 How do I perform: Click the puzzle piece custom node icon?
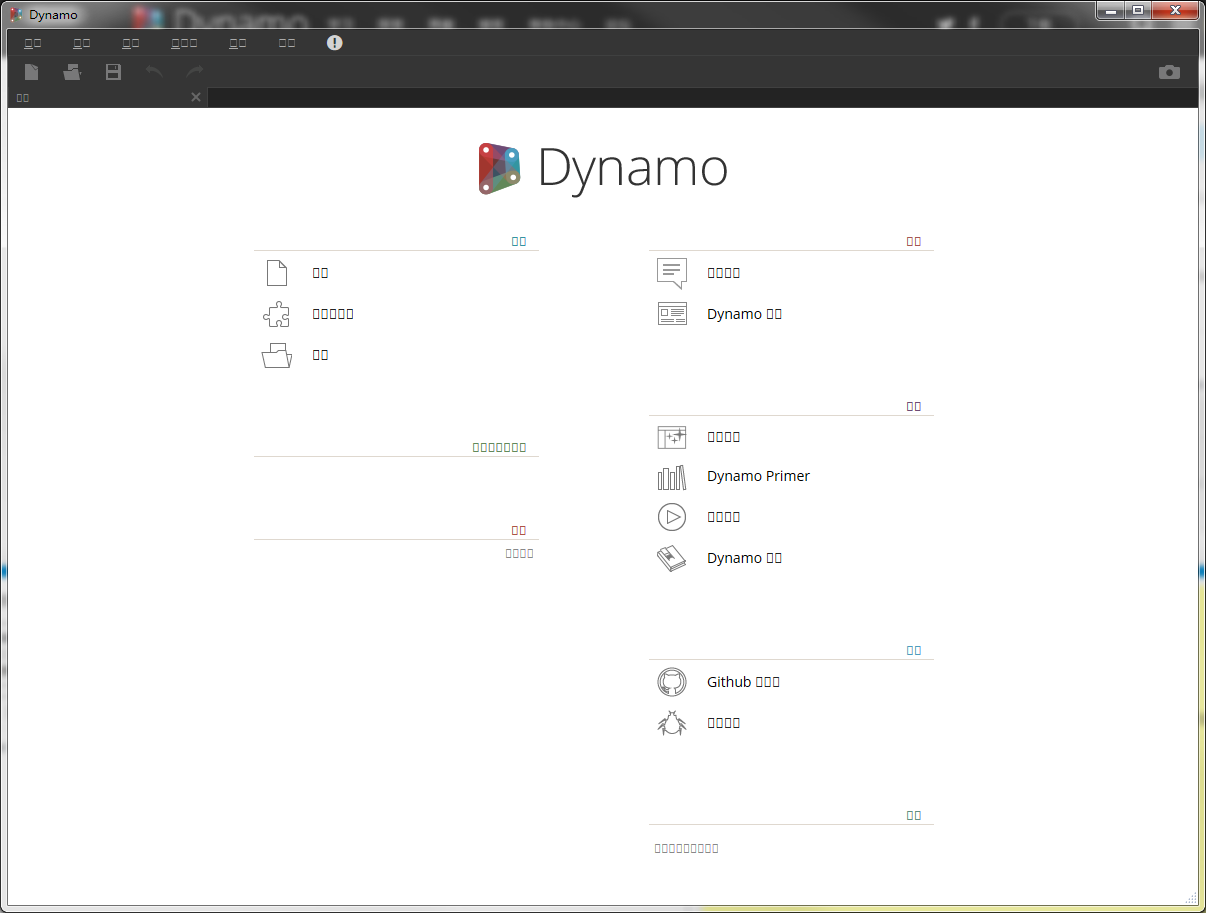277,314
